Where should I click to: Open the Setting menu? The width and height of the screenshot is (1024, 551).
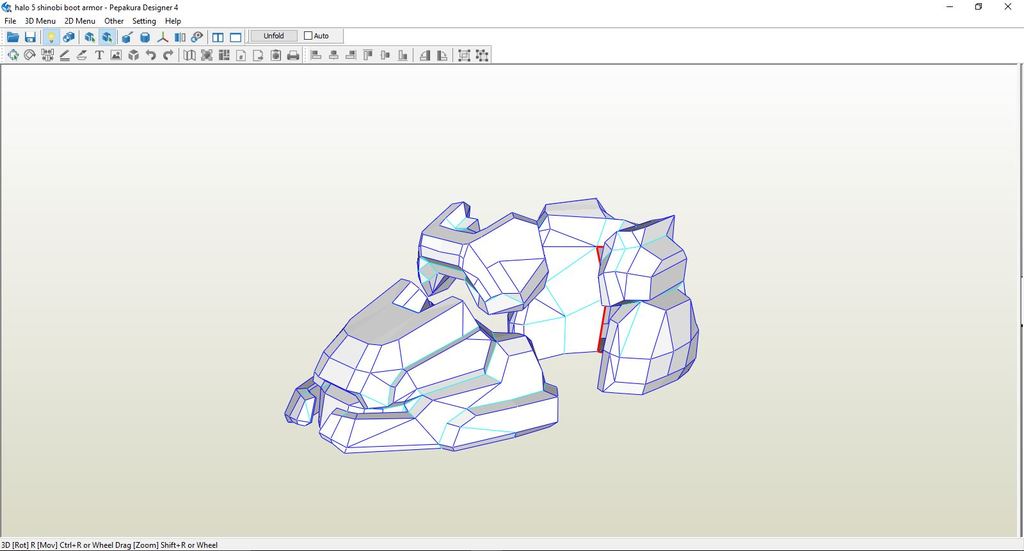(144, 21)
